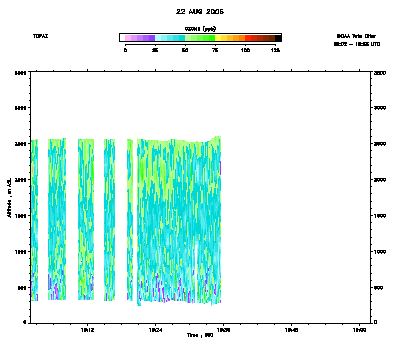
Task: Click the colorbar tick label 25
Action: tap(155, 50)
